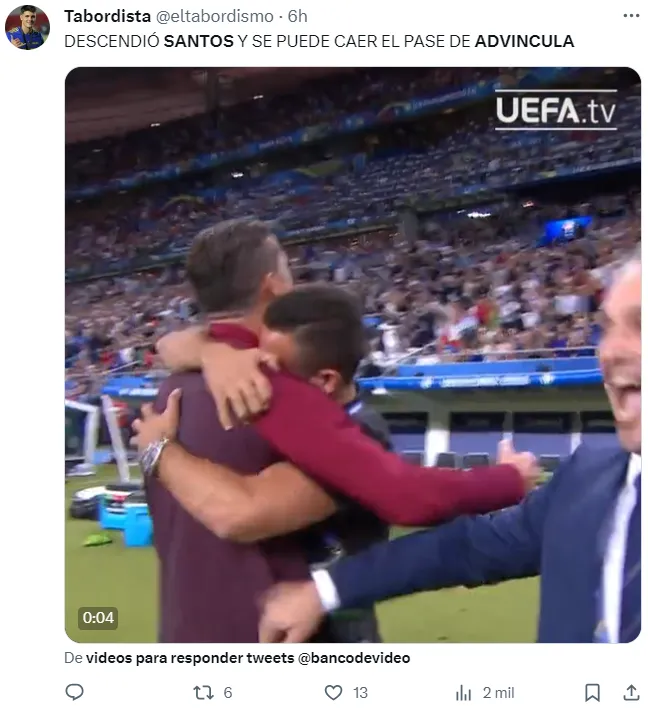Screen dimensions: 648x722
Task: Open the three-dot more options menu
Action: (631, 16)
